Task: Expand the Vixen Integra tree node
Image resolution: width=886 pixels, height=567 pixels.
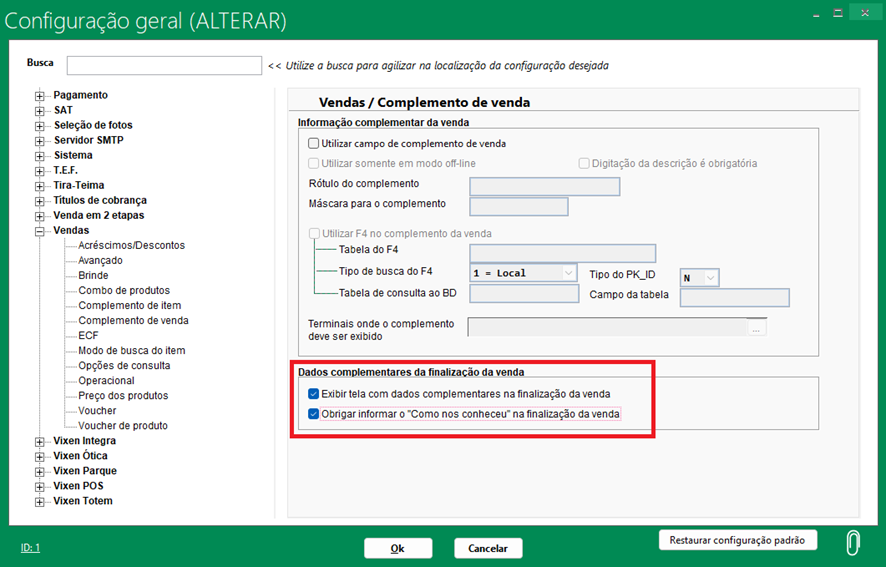Action: 41,441
